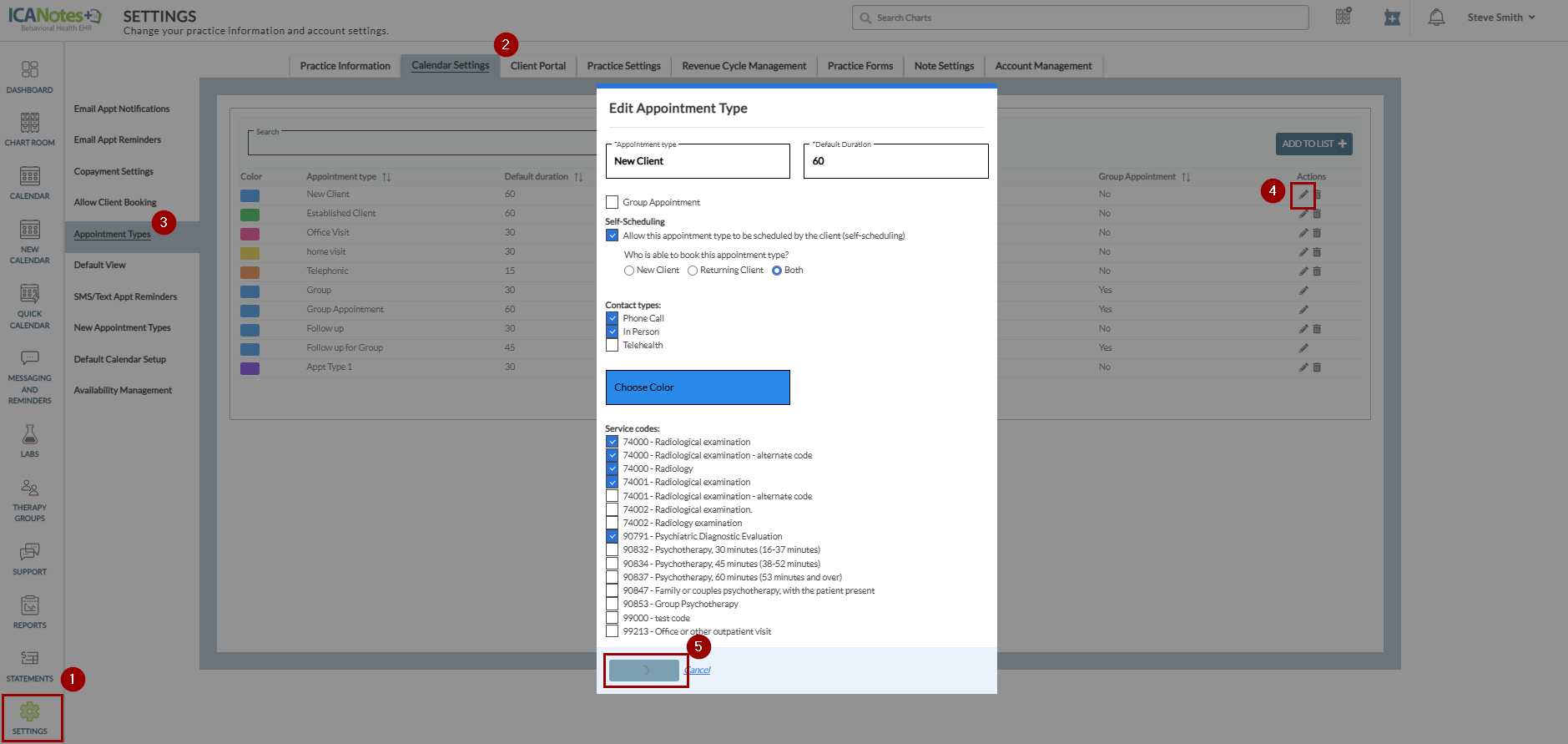
Task: Switch to the Client Portal tab
Action: coord(537,66)
